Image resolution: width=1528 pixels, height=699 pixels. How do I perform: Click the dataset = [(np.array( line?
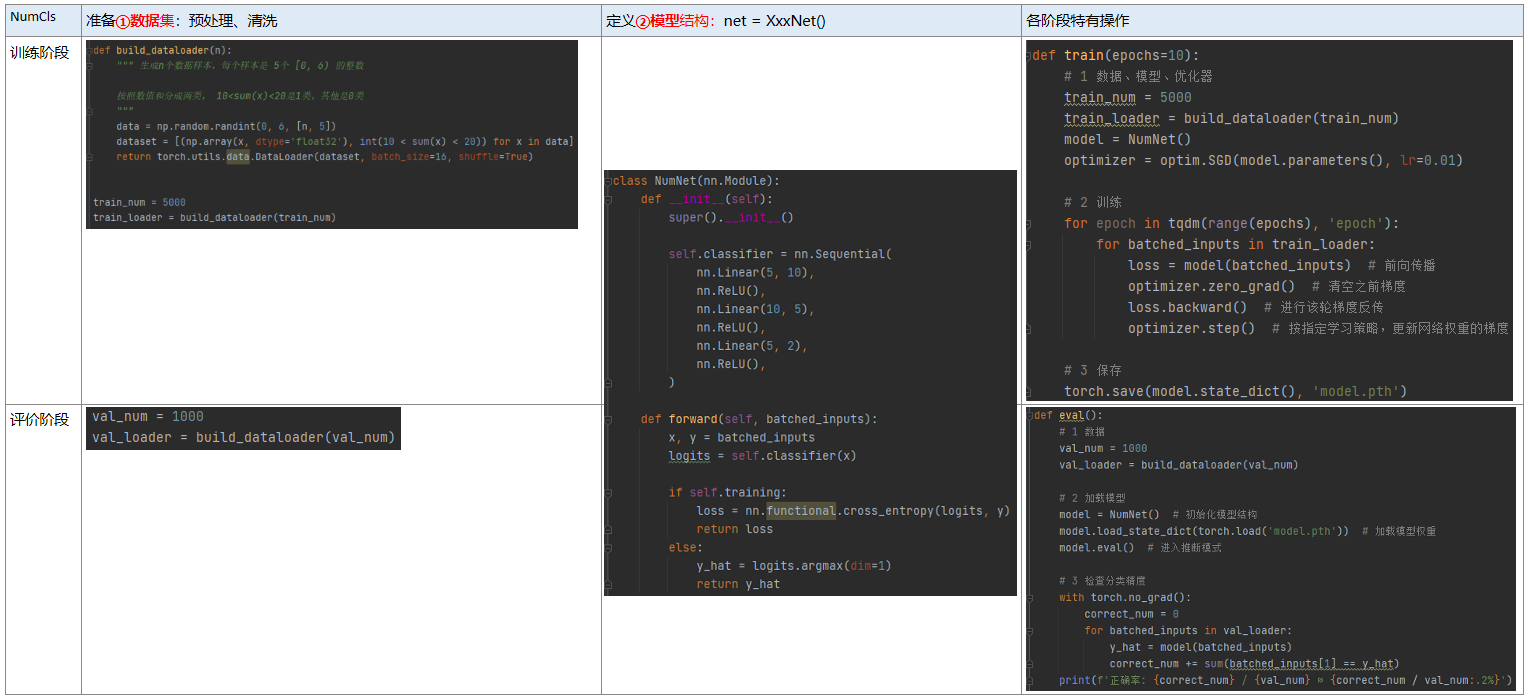point(344,141)
